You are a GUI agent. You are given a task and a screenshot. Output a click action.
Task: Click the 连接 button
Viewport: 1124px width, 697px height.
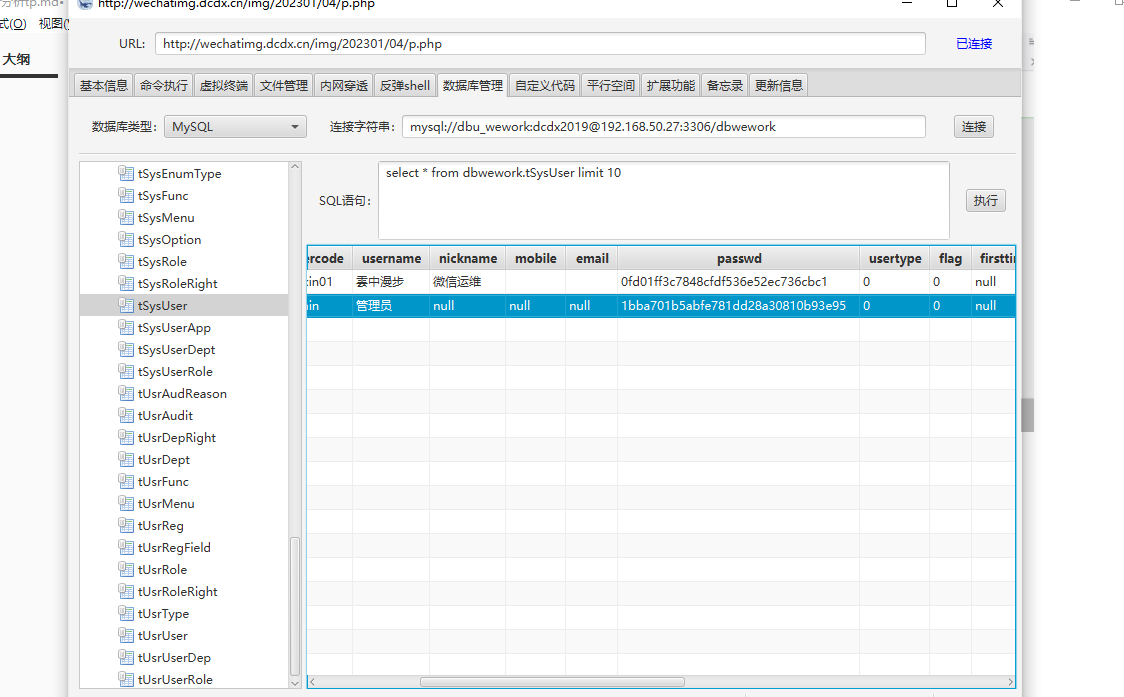pyautogui.click(x=973, y=127)
